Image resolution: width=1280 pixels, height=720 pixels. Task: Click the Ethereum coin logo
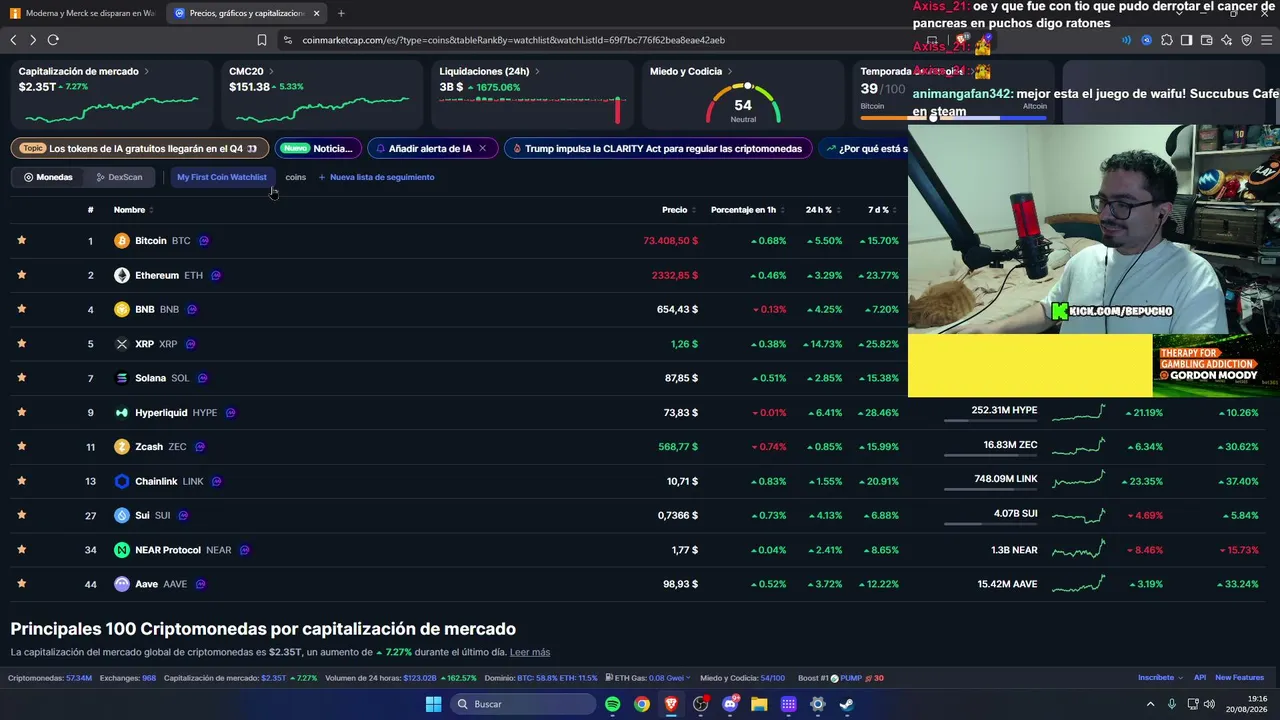coord(122,275)
